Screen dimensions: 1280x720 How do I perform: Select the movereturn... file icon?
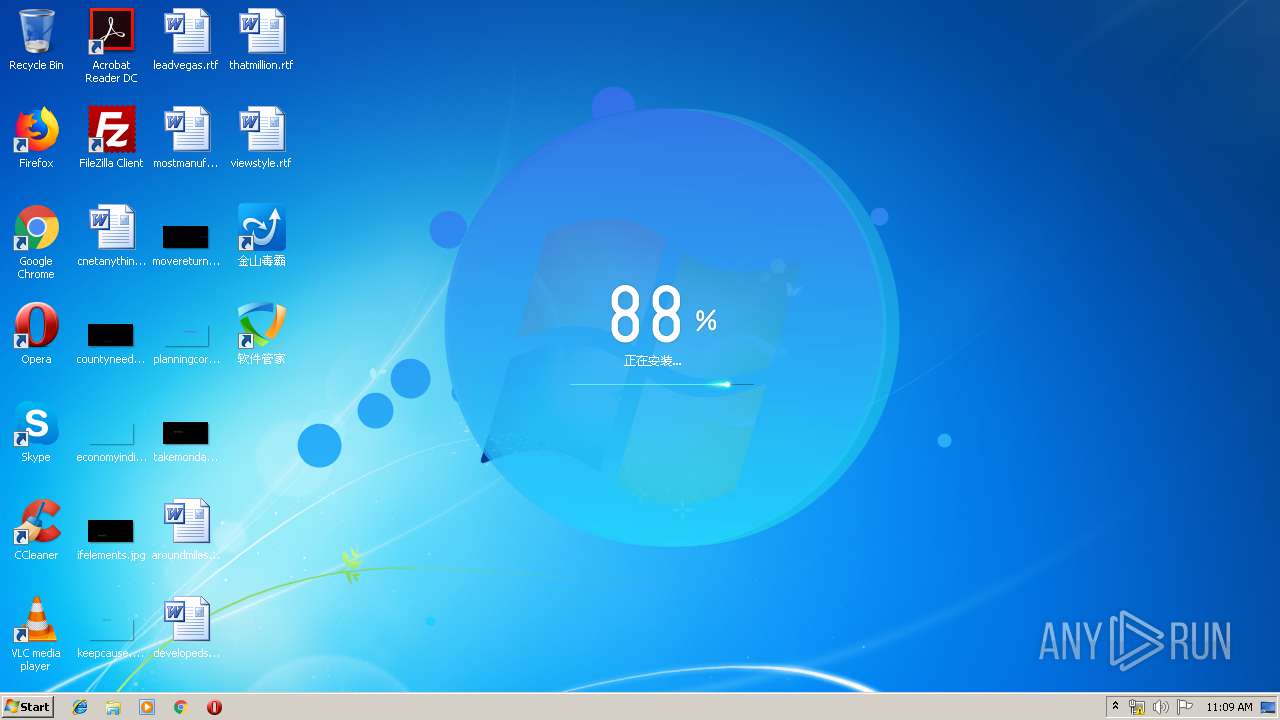(x=186, y=245)
